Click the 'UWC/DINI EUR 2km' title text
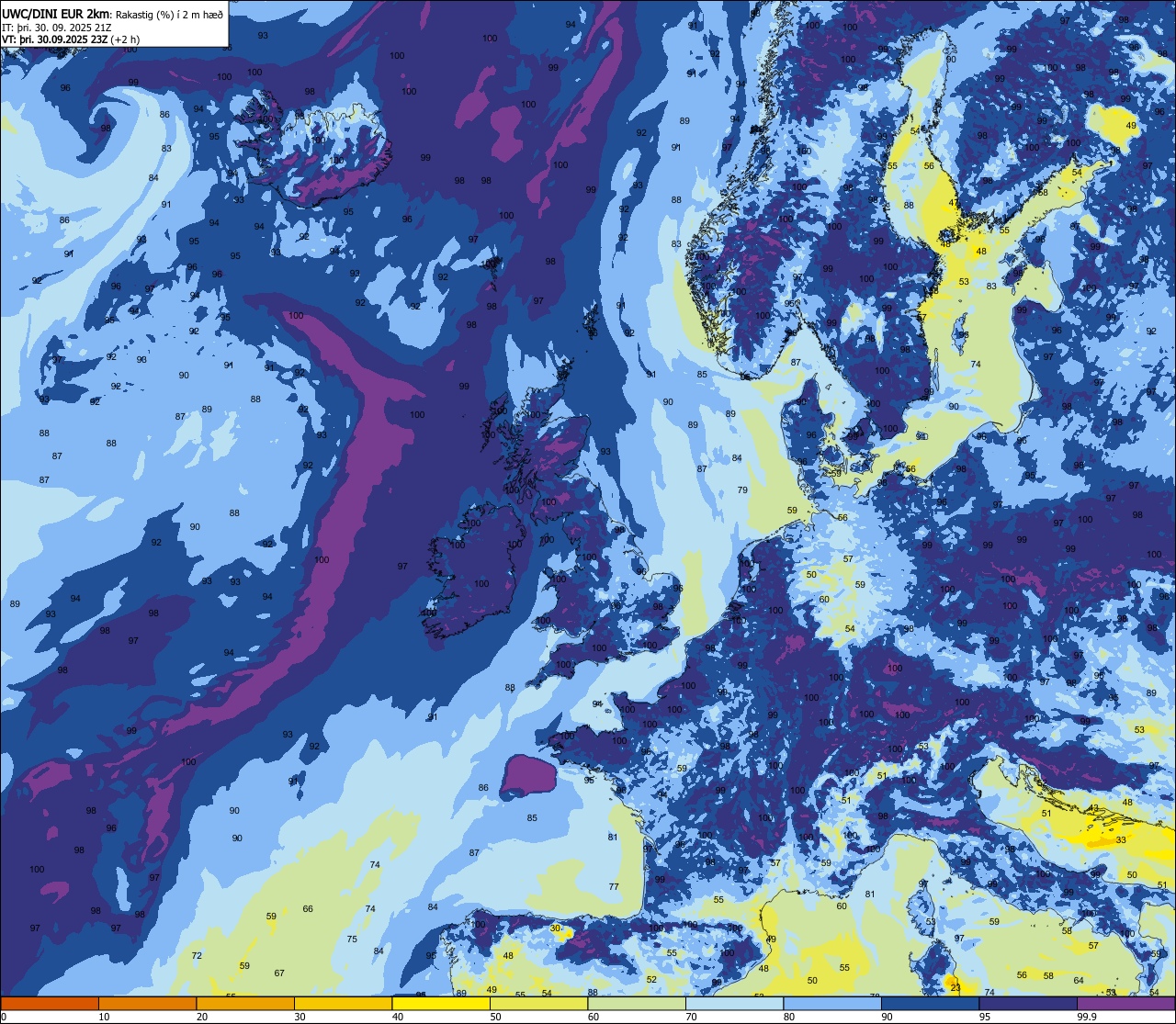Image resolution: width=1176 pixels, height=1024 pixels. click(55, 13)
